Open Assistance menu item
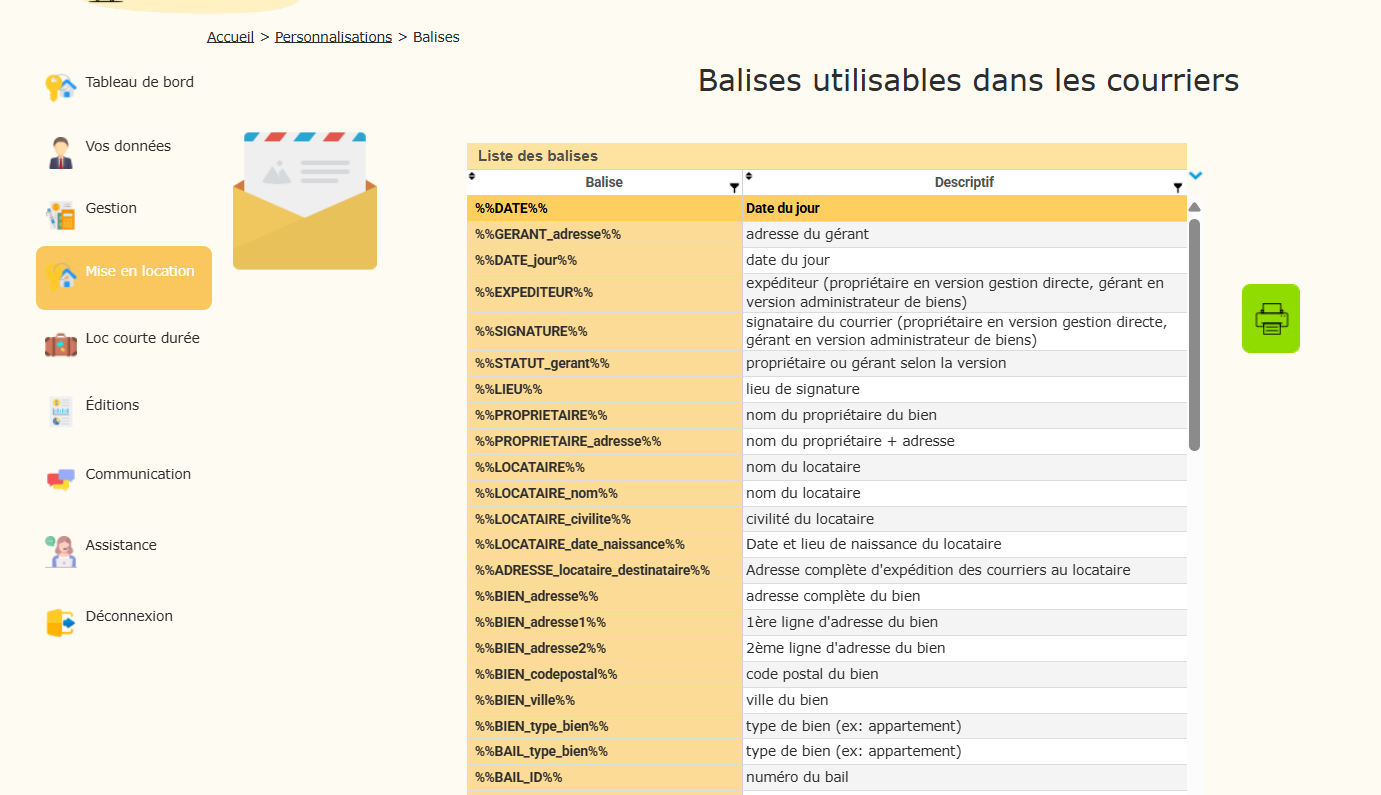Image resolution: width=1381 pixels, height=795 pixels. click(121, 545)
